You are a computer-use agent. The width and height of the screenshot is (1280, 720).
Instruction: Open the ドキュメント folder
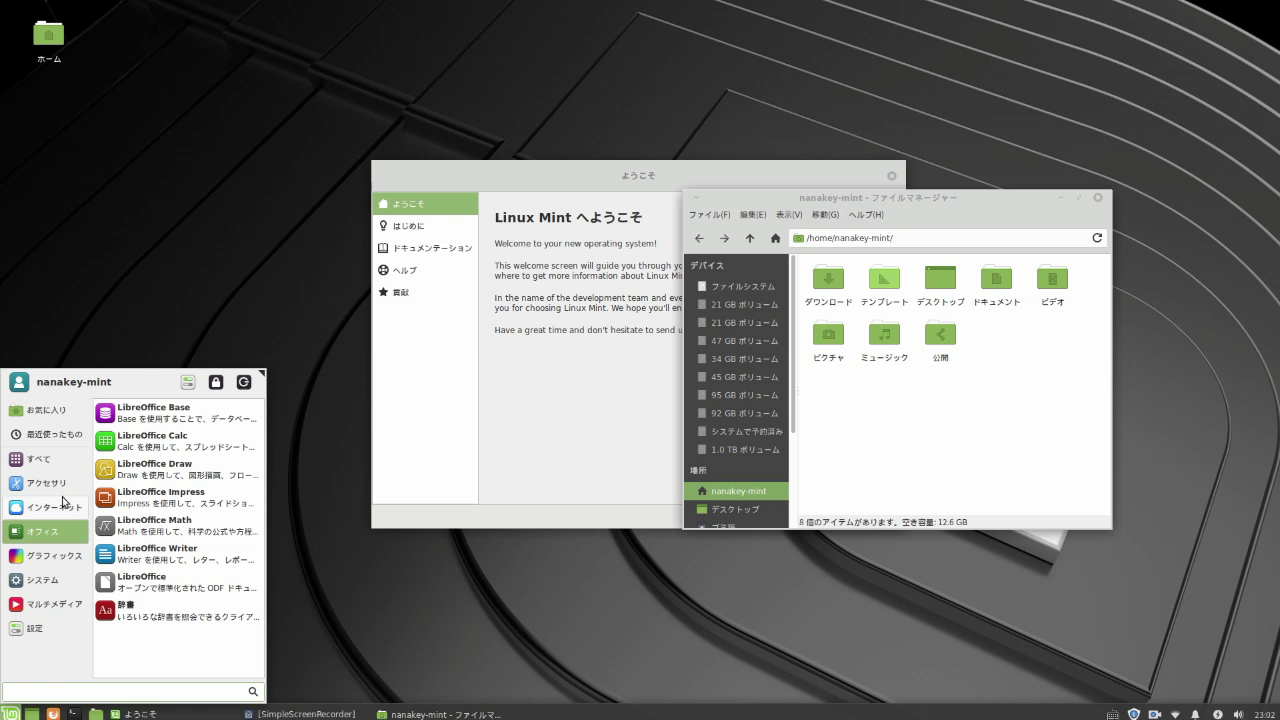[996, 286]
